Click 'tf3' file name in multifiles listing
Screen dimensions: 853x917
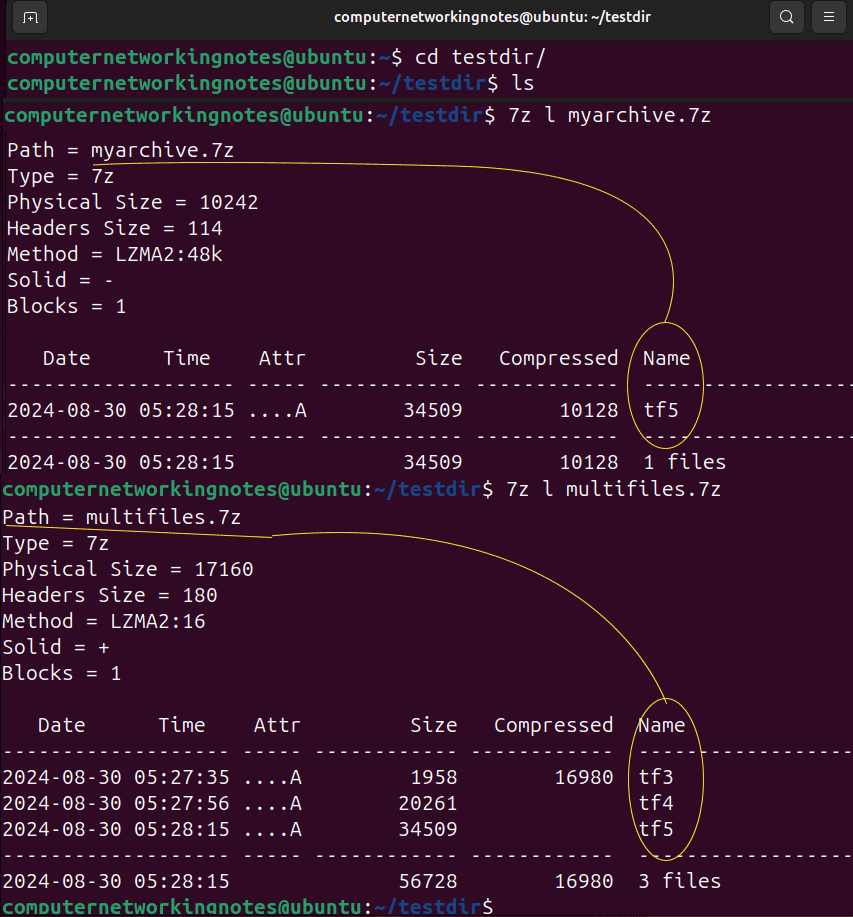tap(656, 777)
